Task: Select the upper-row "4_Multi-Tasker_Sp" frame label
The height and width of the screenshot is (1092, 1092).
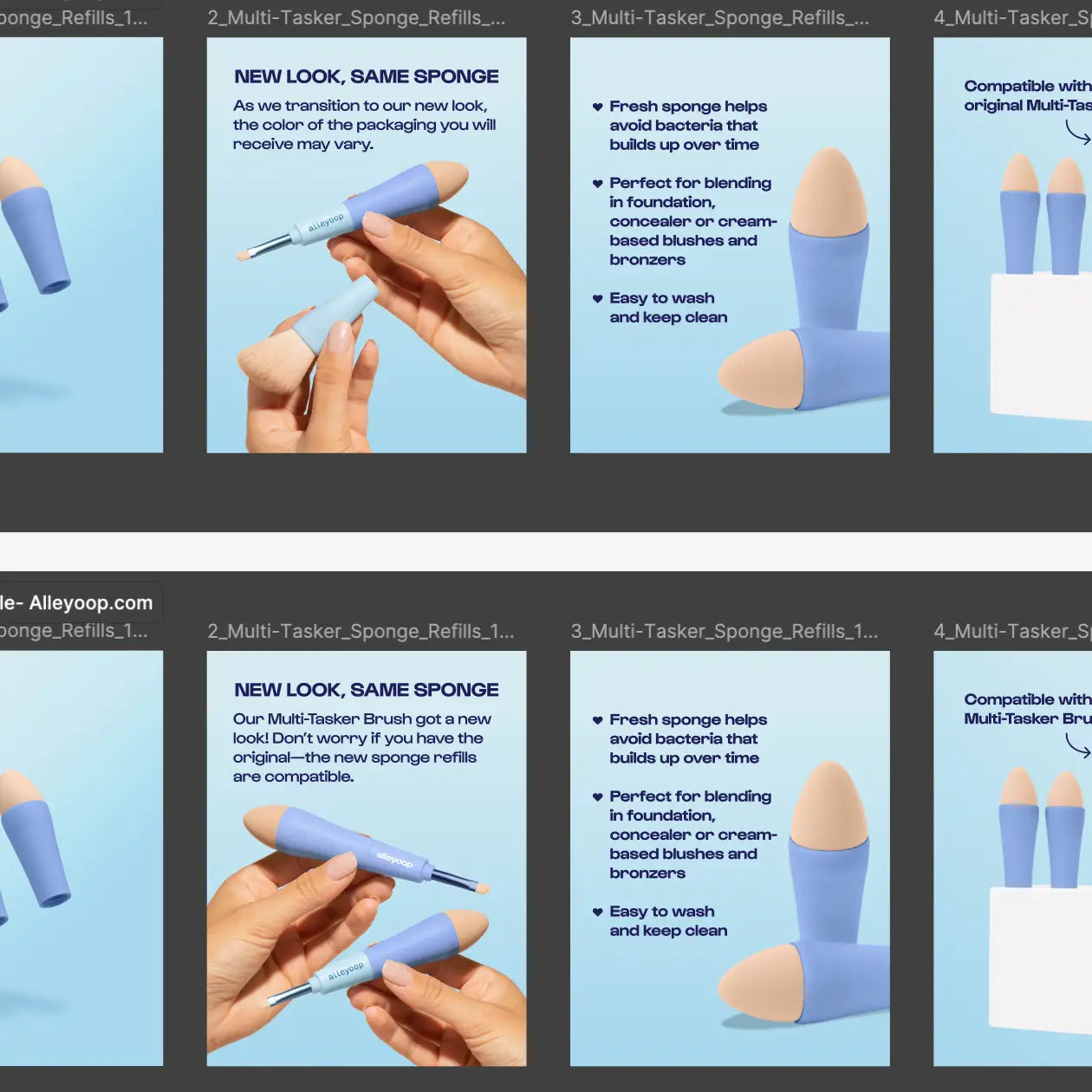Action: (1012, 18)
